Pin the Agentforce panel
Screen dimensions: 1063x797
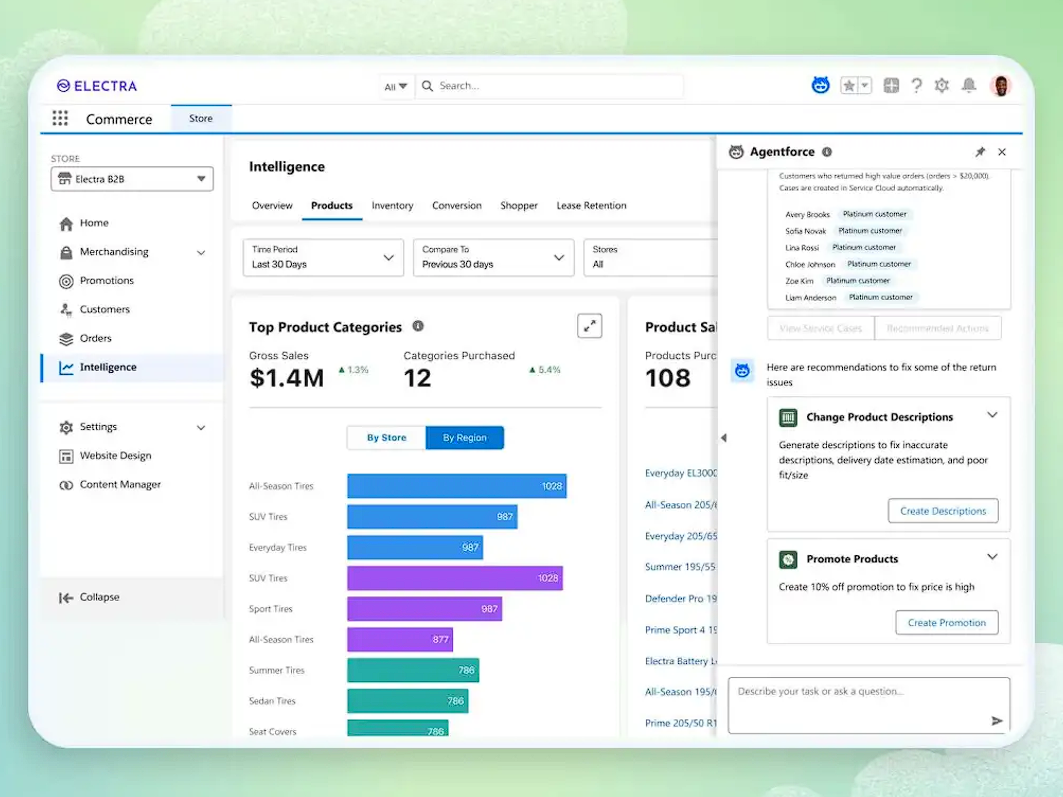click(x=980, y=152)
